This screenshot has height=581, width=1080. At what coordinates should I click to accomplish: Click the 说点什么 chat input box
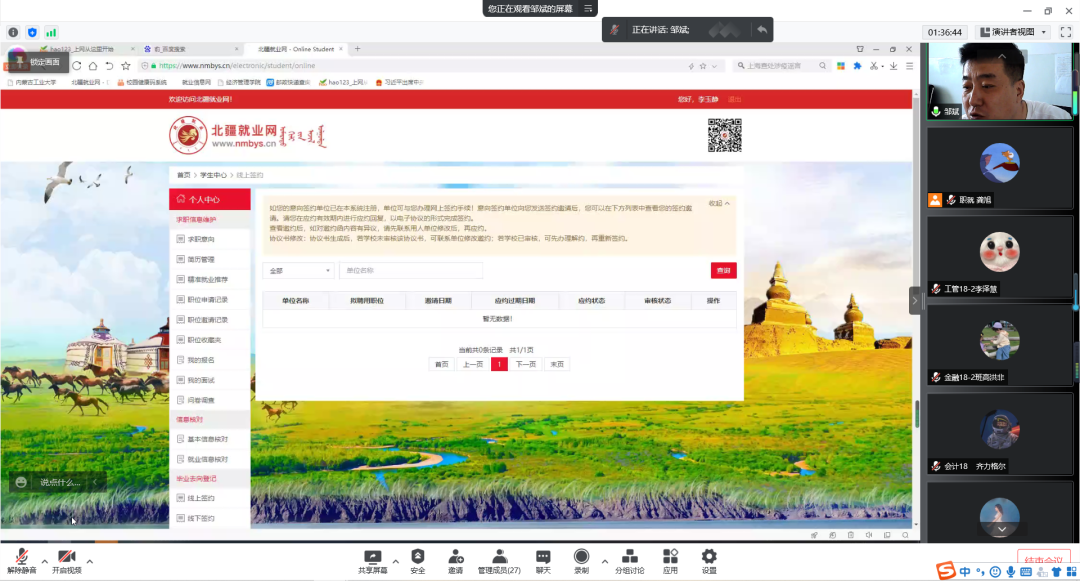click(60, 482)
